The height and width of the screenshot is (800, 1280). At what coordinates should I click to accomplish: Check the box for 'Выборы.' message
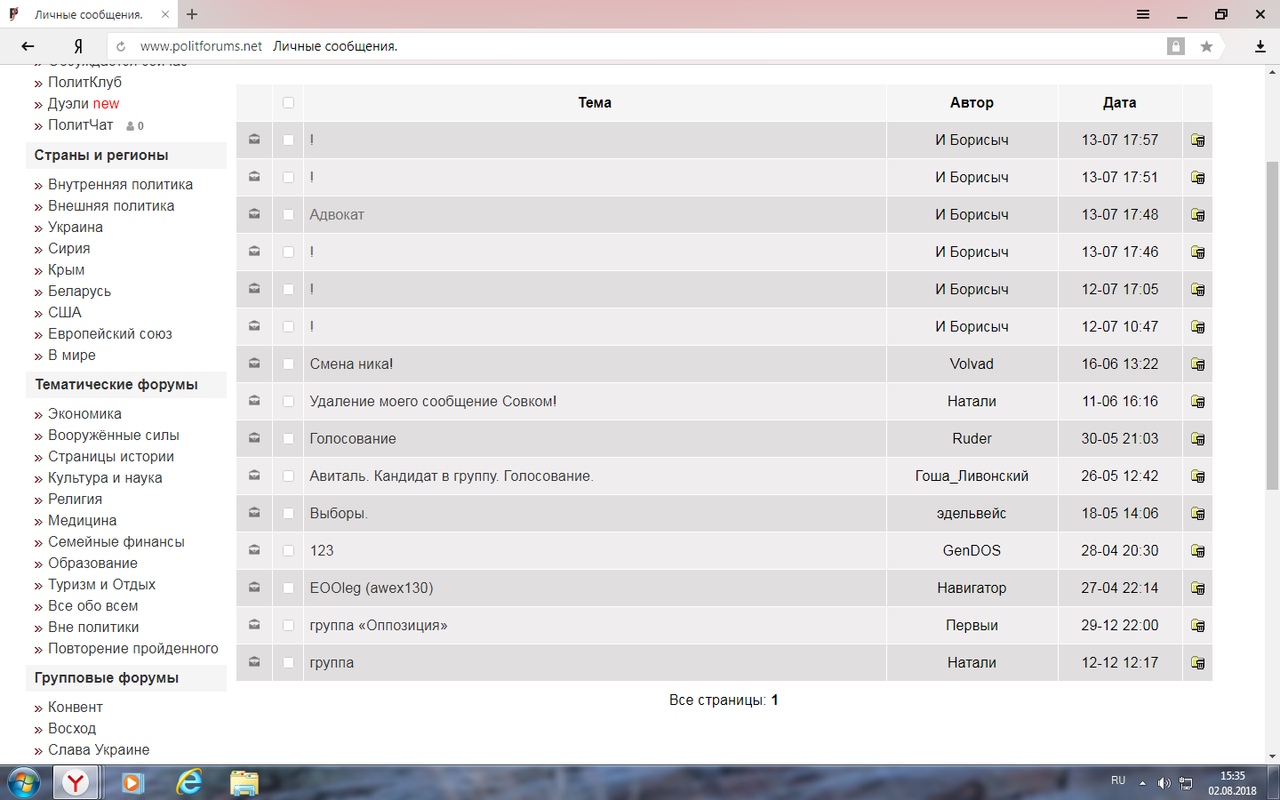[288, 513]
